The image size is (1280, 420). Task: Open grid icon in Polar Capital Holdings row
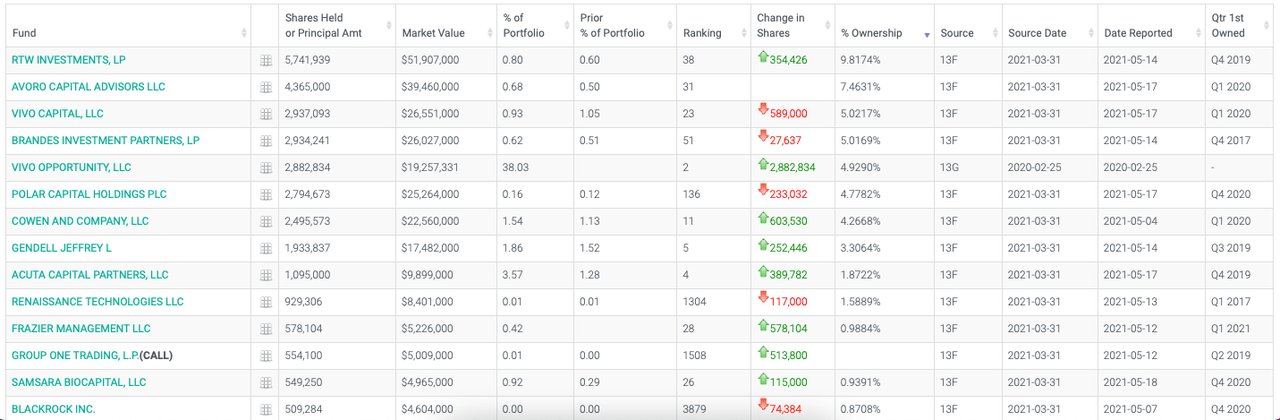point(266,195)
